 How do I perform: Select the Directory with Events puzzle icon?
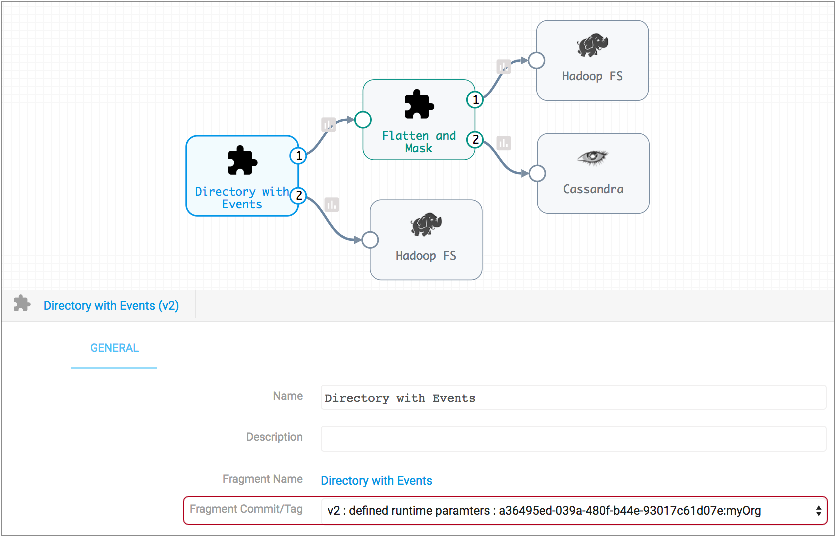coord(241,161)
